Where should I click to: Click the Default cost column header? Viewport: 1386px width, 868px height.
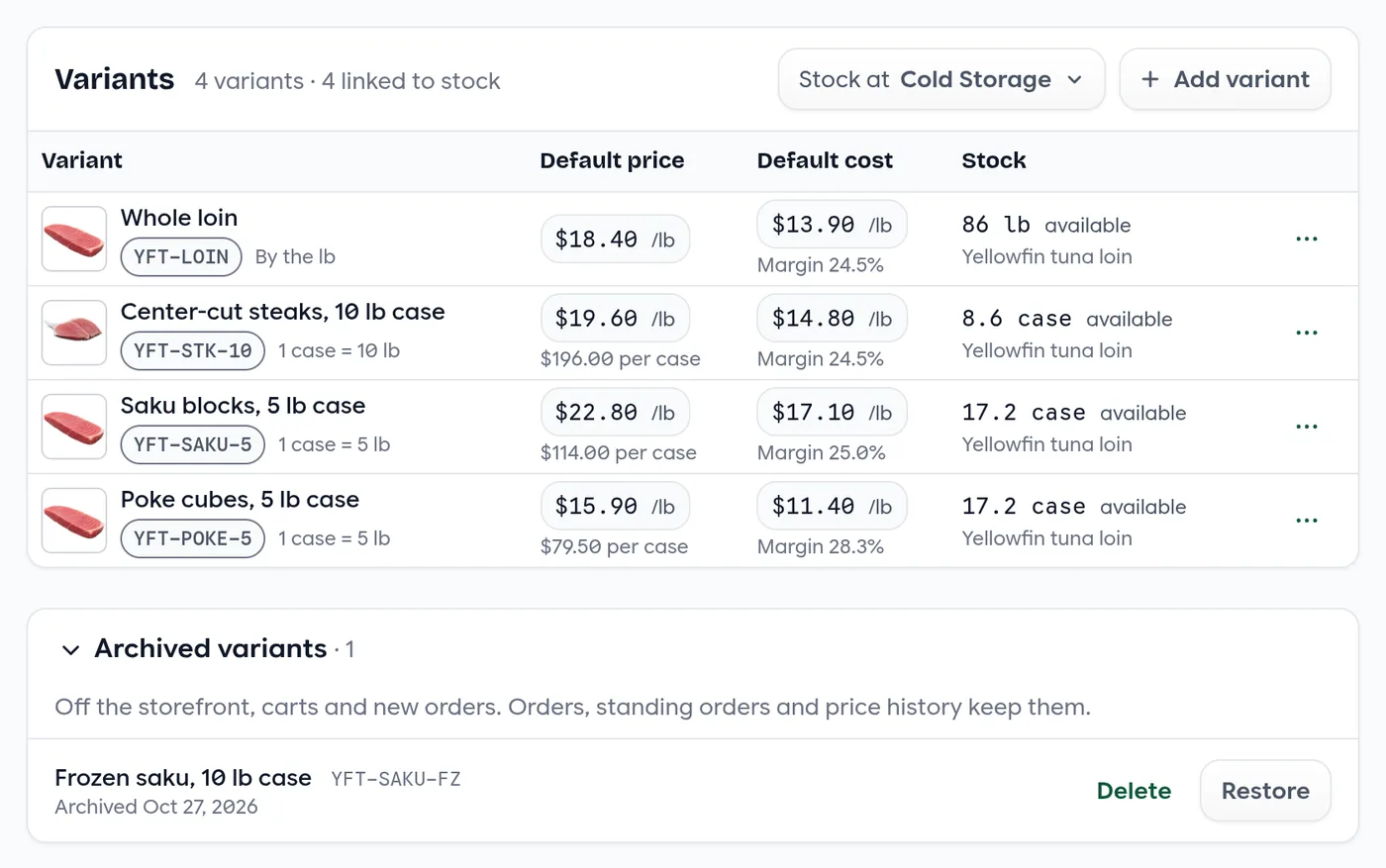[825, 160]
